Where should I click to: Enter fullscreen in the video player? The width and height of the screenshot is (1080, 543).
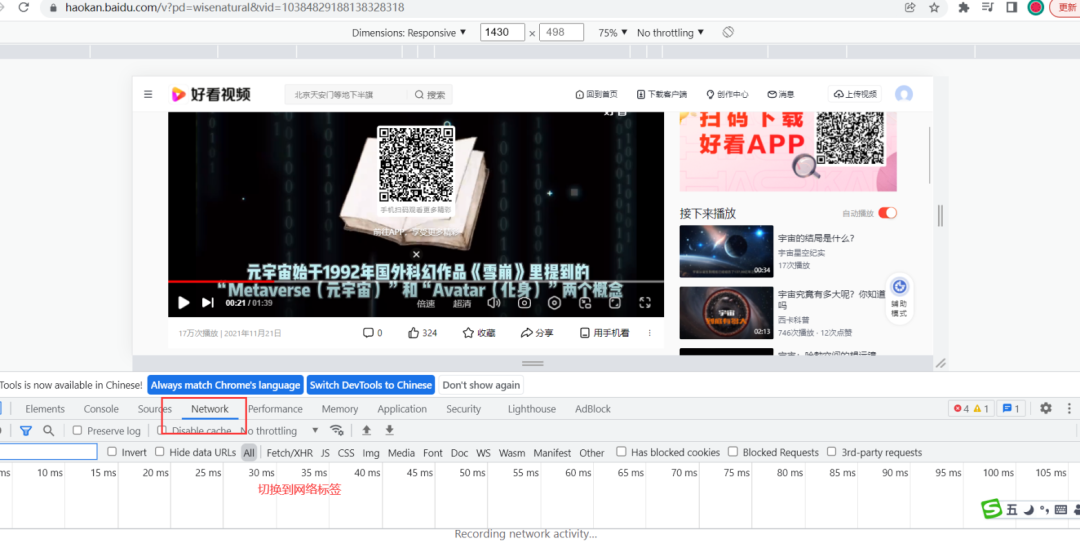[645, 303]
